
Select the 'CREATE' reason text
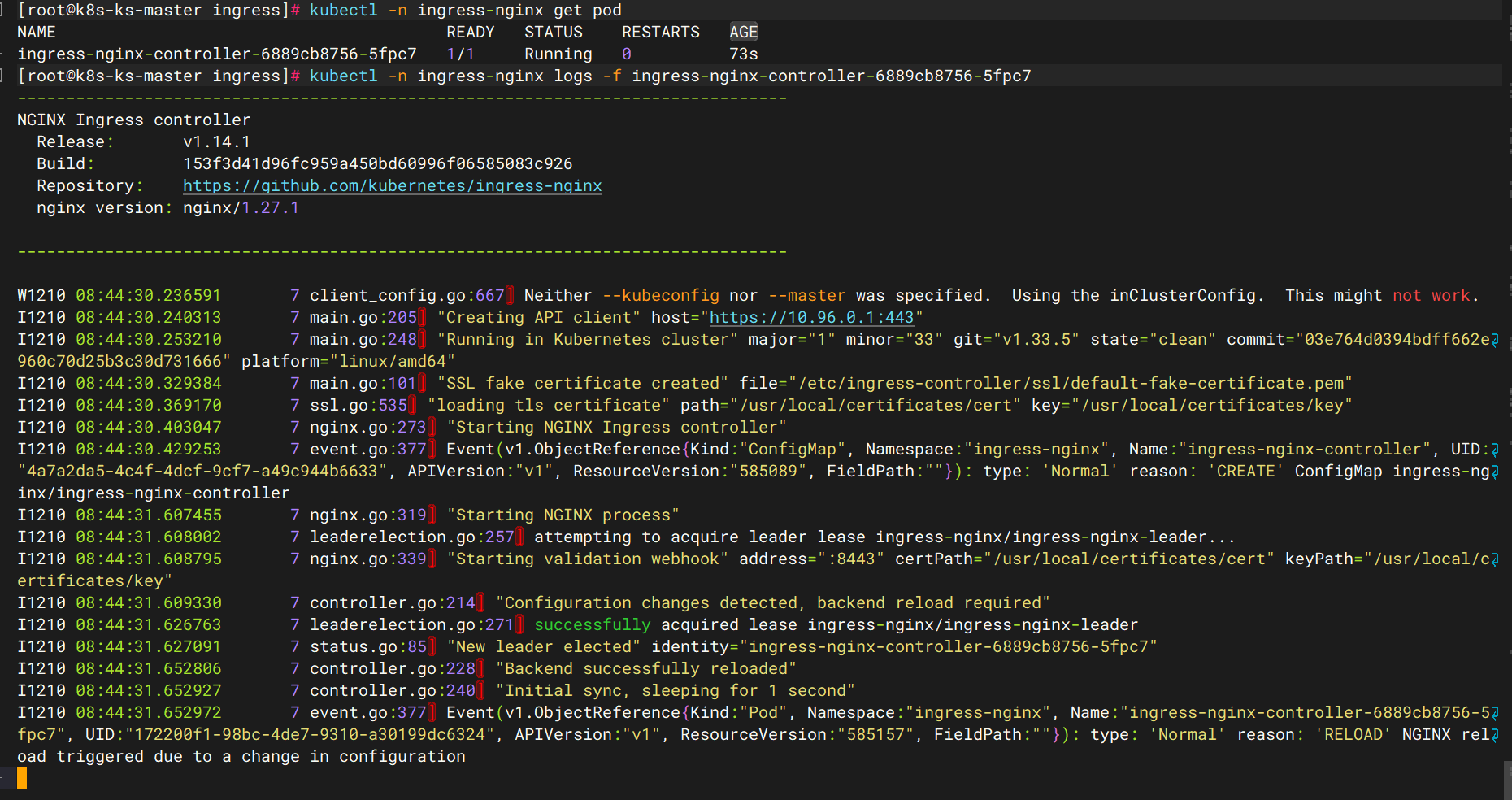point(1245,472)
